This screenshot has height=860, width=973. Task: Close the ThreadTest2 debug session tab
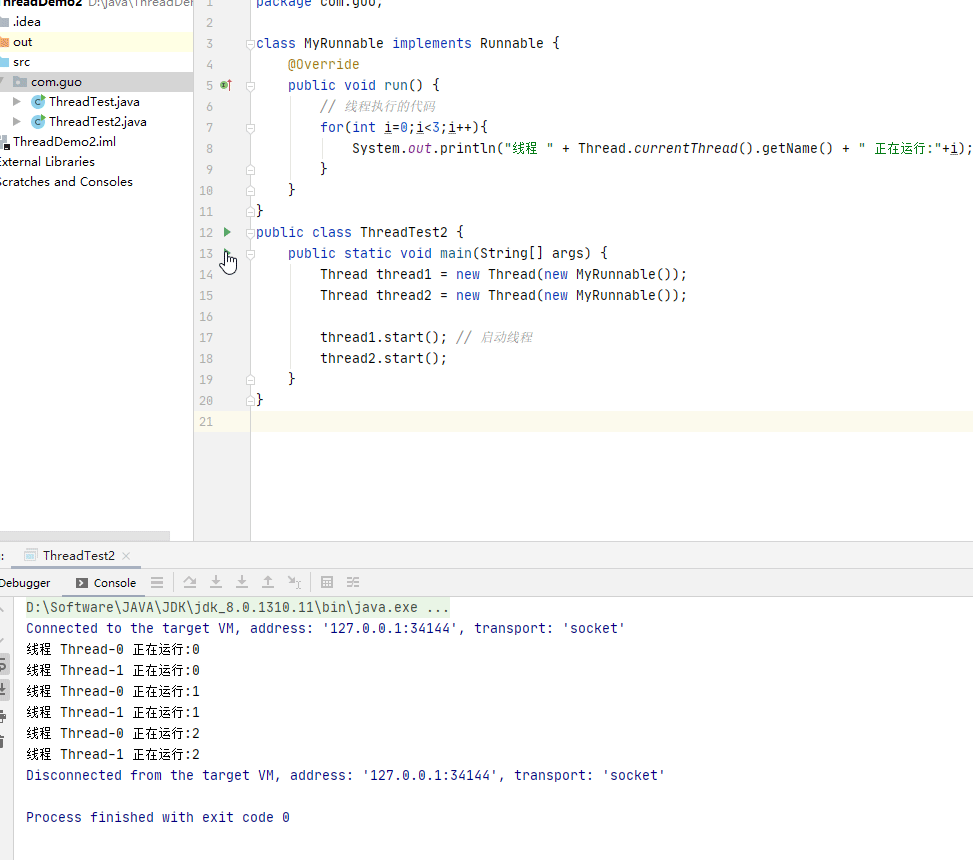127,556
